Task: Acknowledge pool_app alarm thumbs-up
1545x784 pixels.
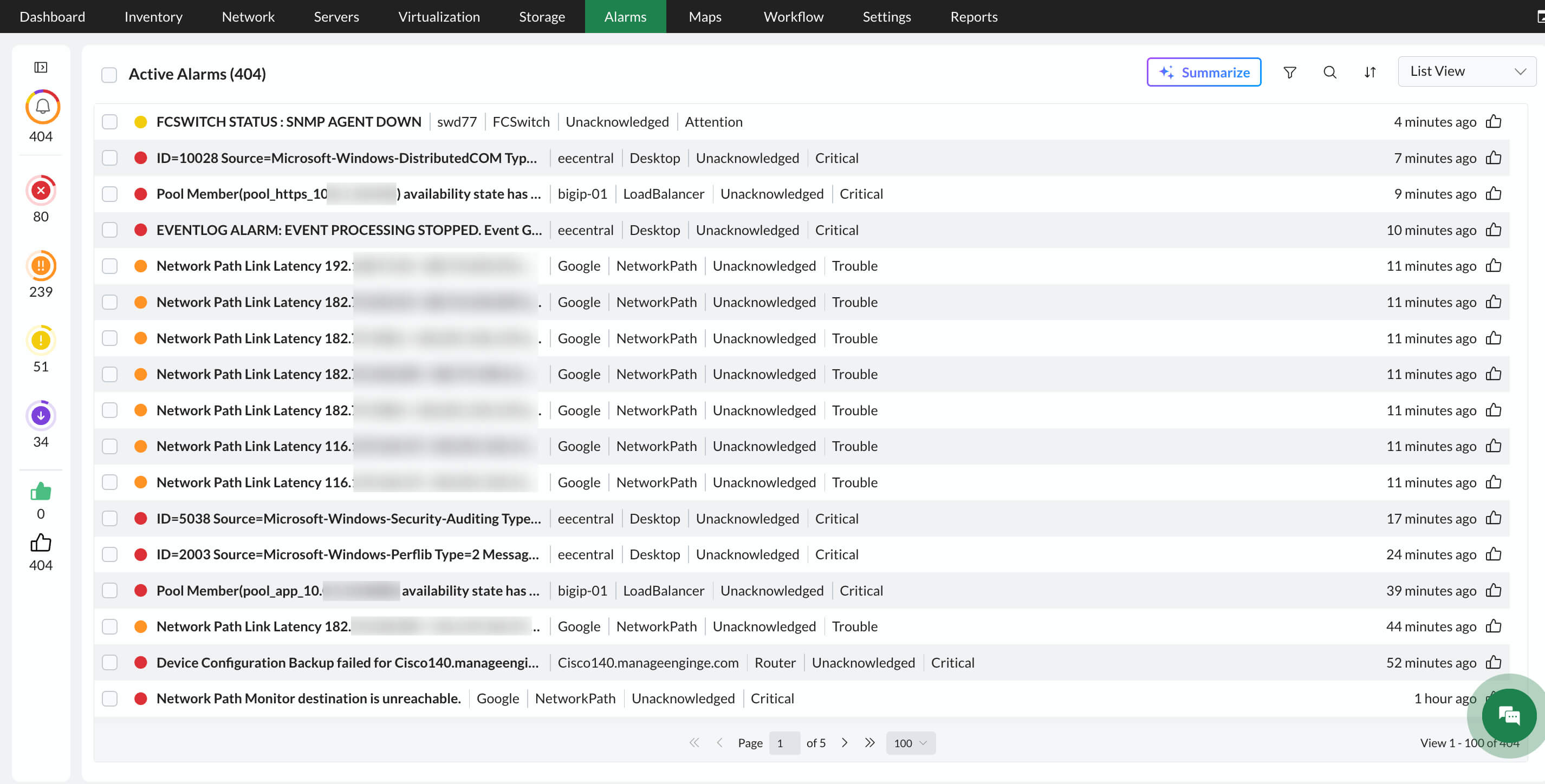Action: pos(1494,590)
